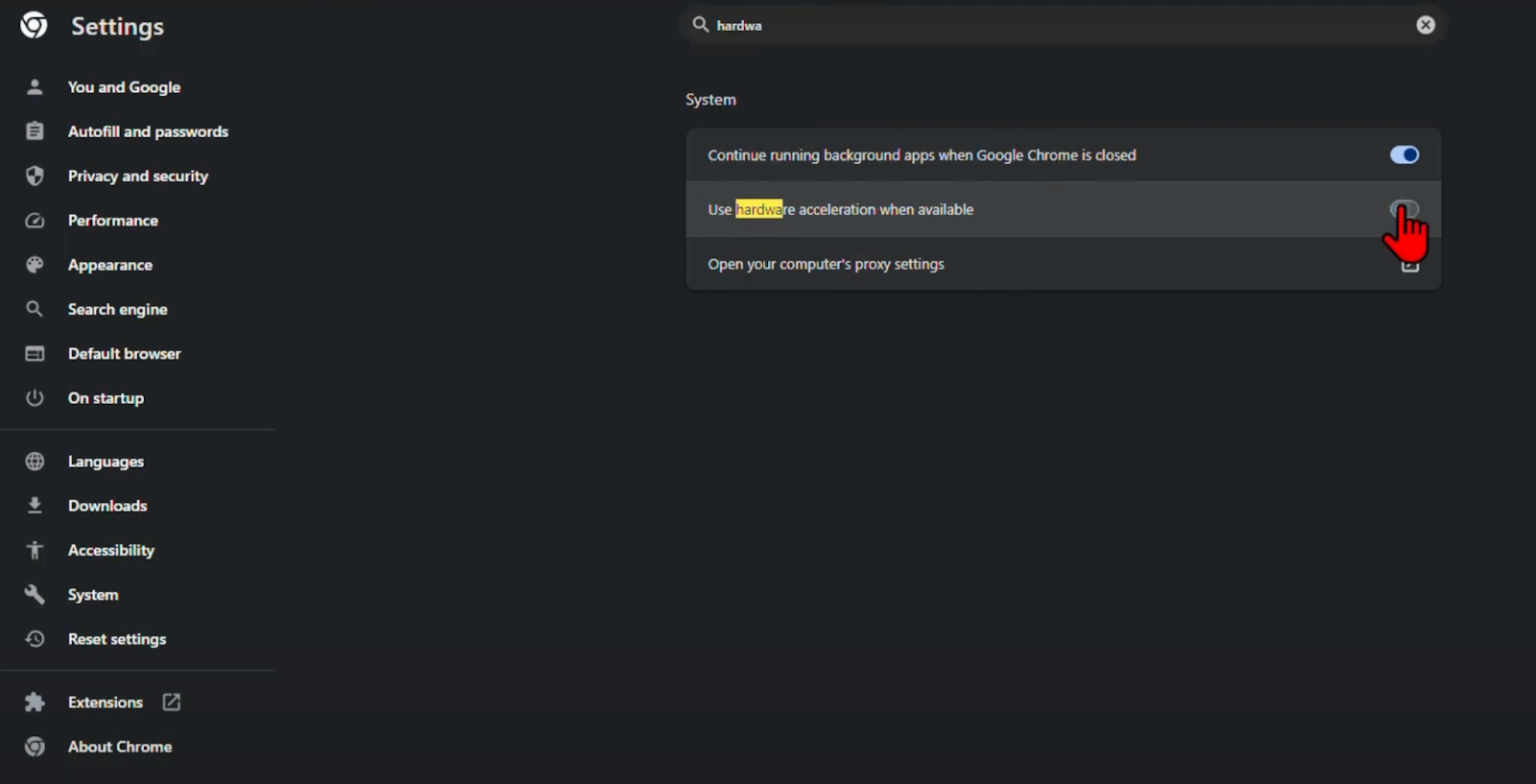Click the Autofill and passwords key icon
1536x784 pixels.
click(x=34, y=131)
